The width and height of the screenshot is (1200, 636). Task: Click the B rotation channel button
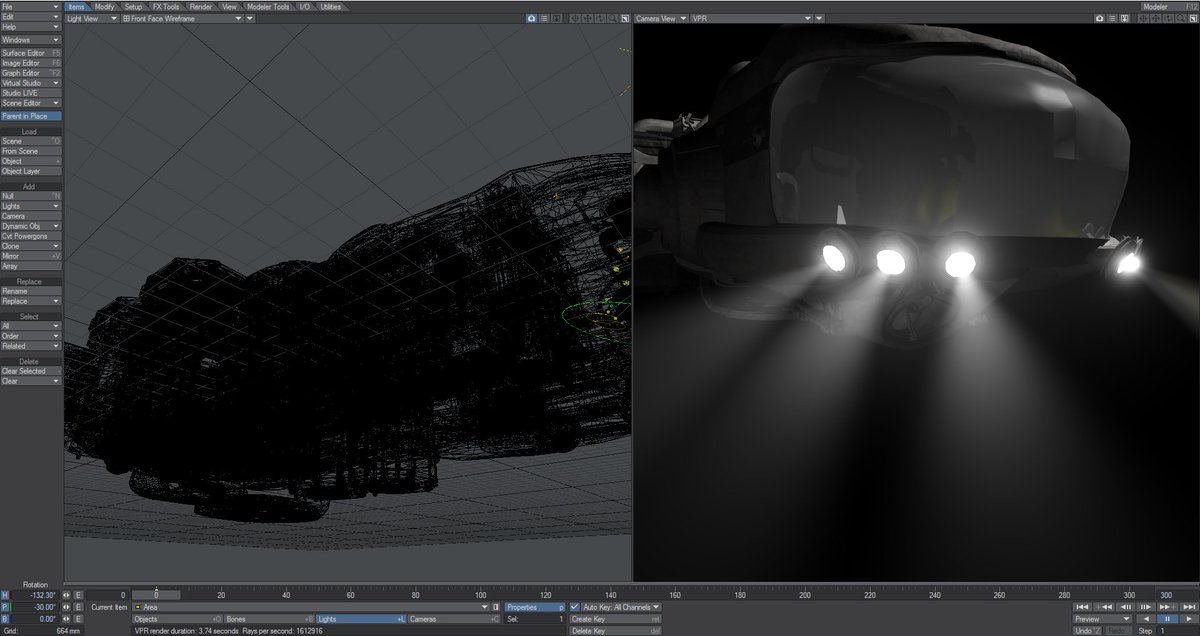click(x=5, y=619)
